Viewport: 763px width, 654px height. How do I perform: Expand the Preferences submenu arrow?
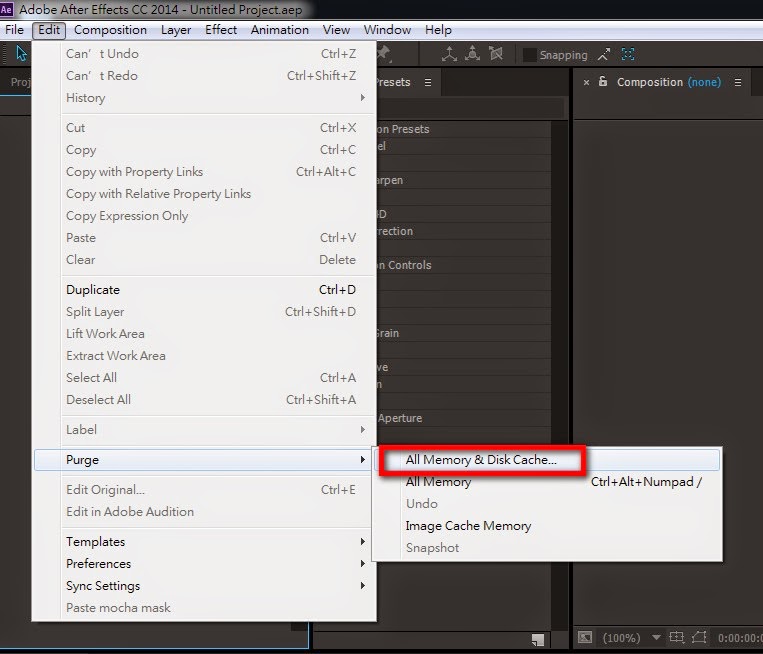tap(363, 563)
